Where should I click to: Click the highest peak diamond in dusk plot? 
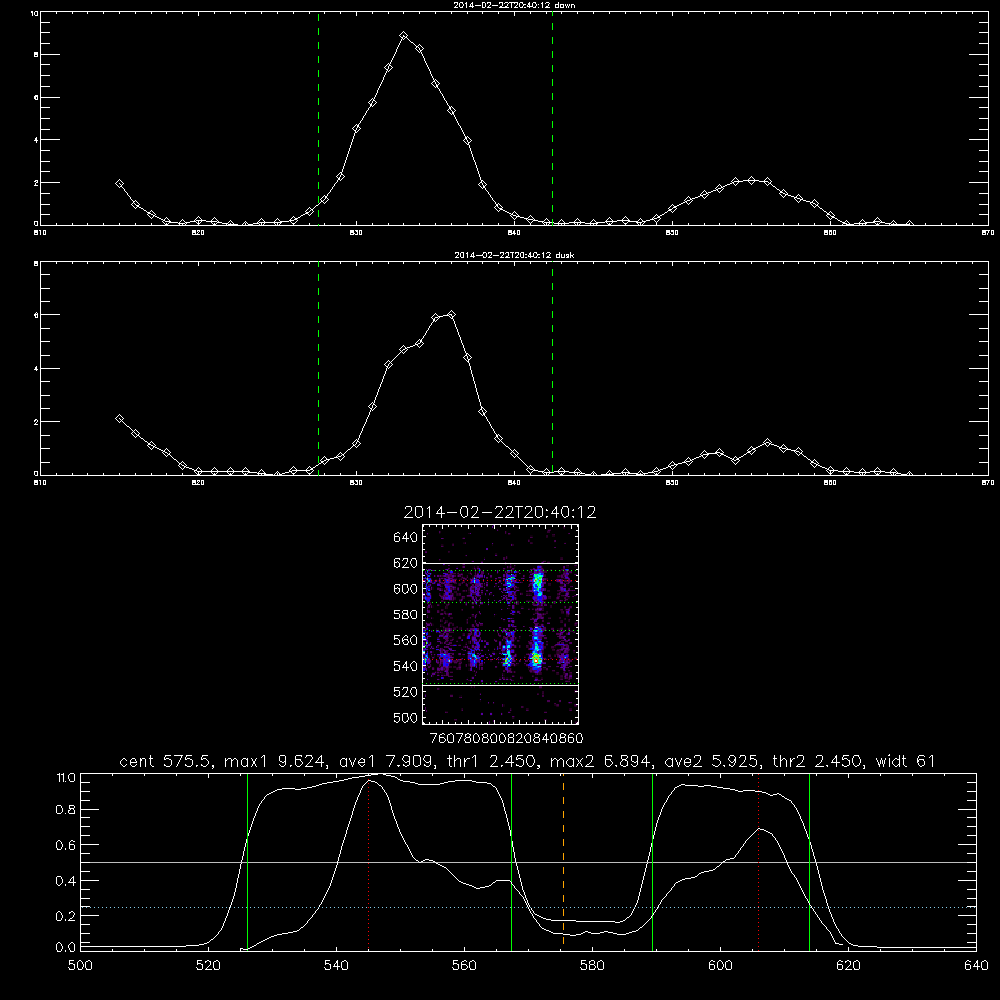click(452, 314)
